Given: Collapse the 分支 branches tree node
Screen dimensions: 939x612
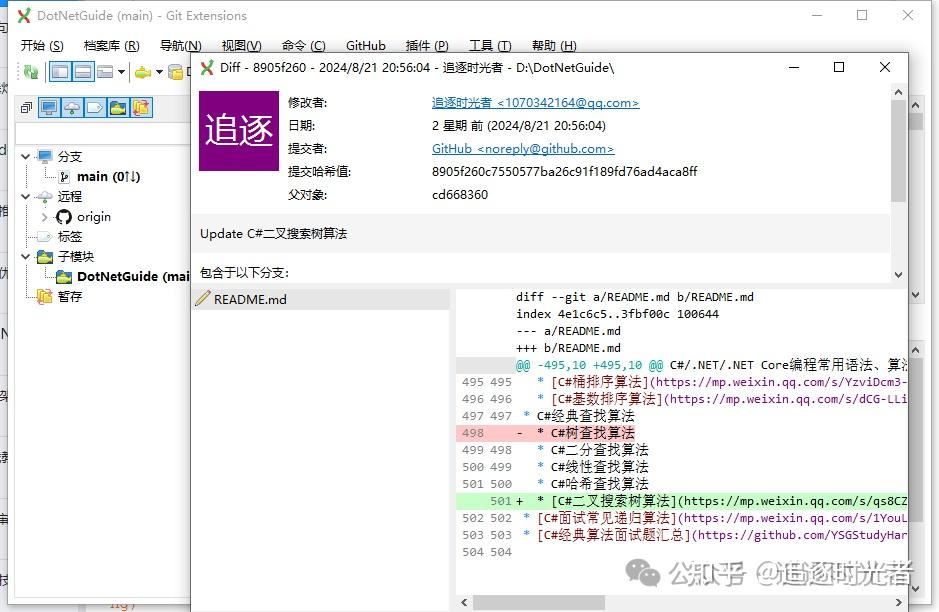Looking at the screenshot, I should point(25,156).
